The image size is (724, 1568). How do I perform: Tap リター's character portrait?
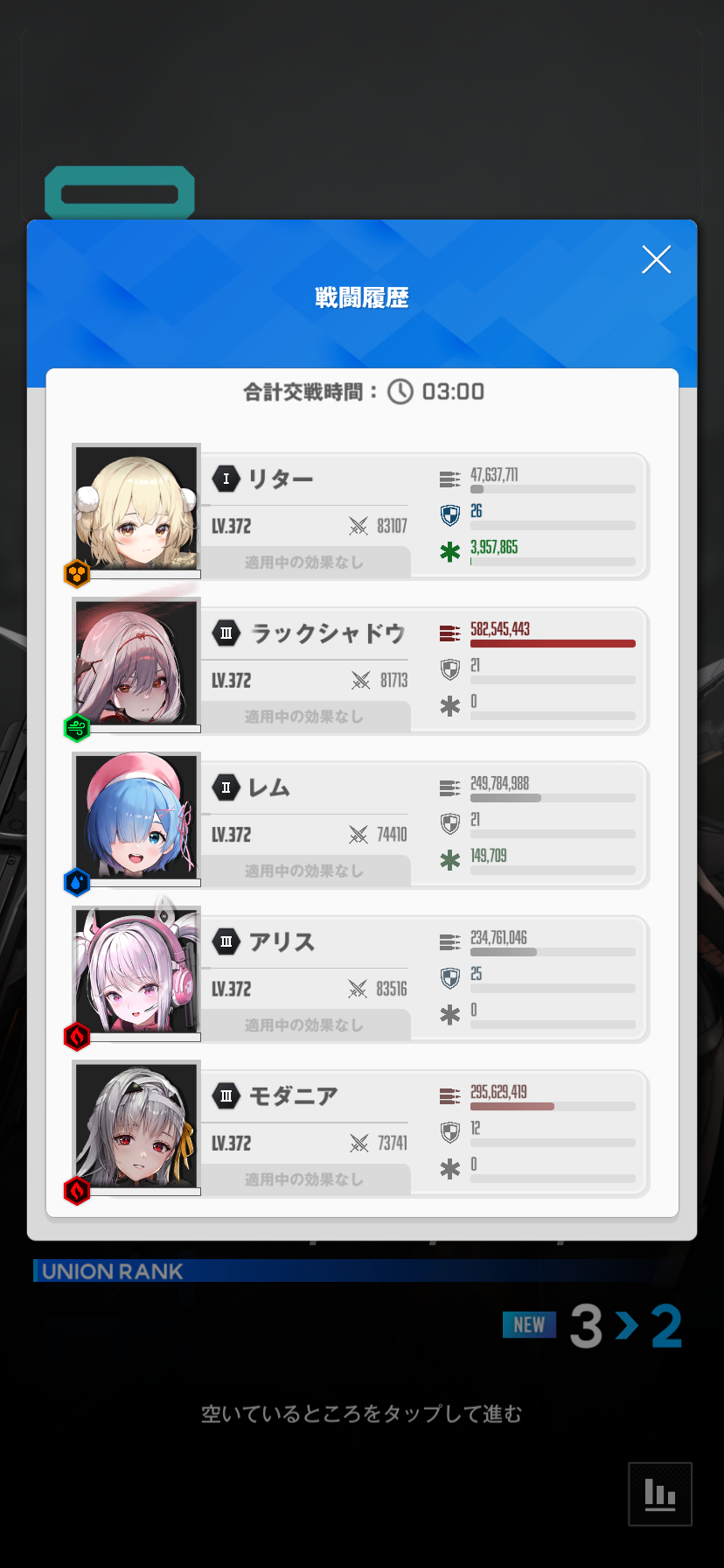pyautogui.click(x=136, y=510)
